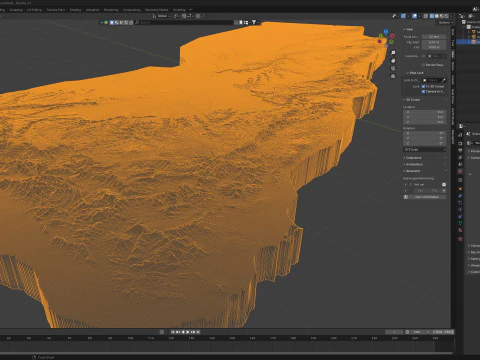This screenshot has height=360, width=480.
Task: Expand the Annotations panel
Action: [413, 164]
